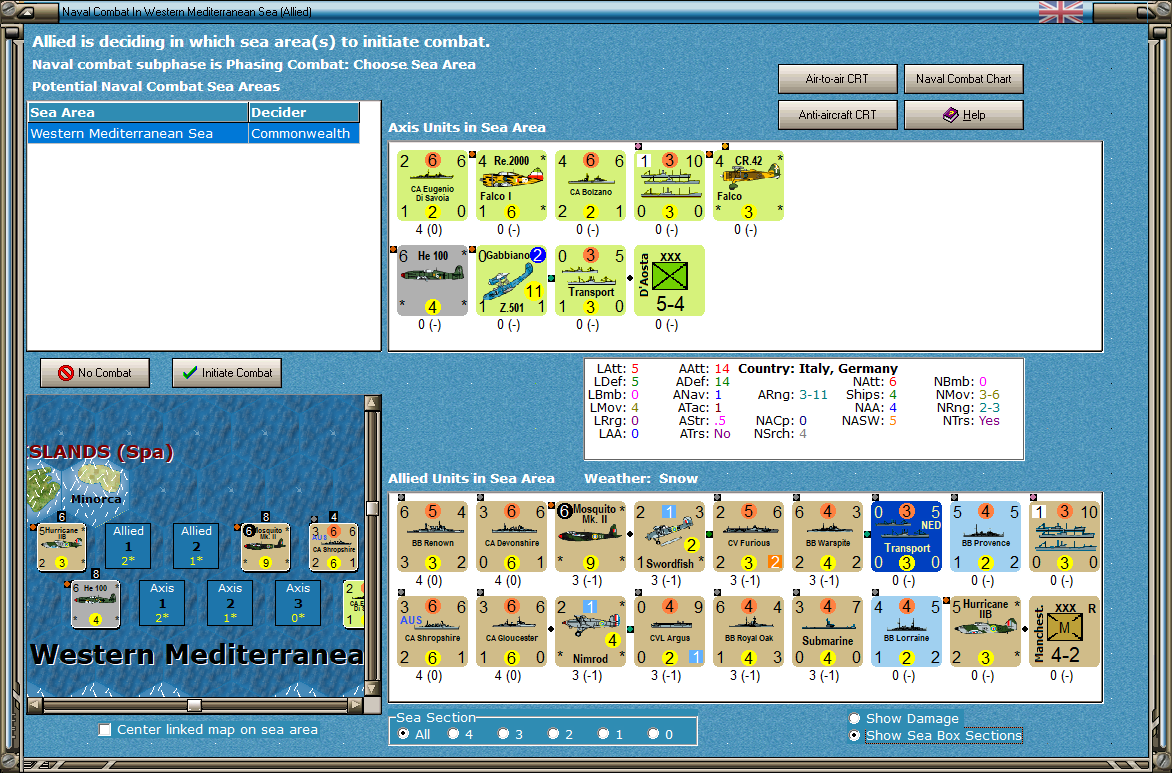Select the All sea section radio button

(x=404, y=734)
